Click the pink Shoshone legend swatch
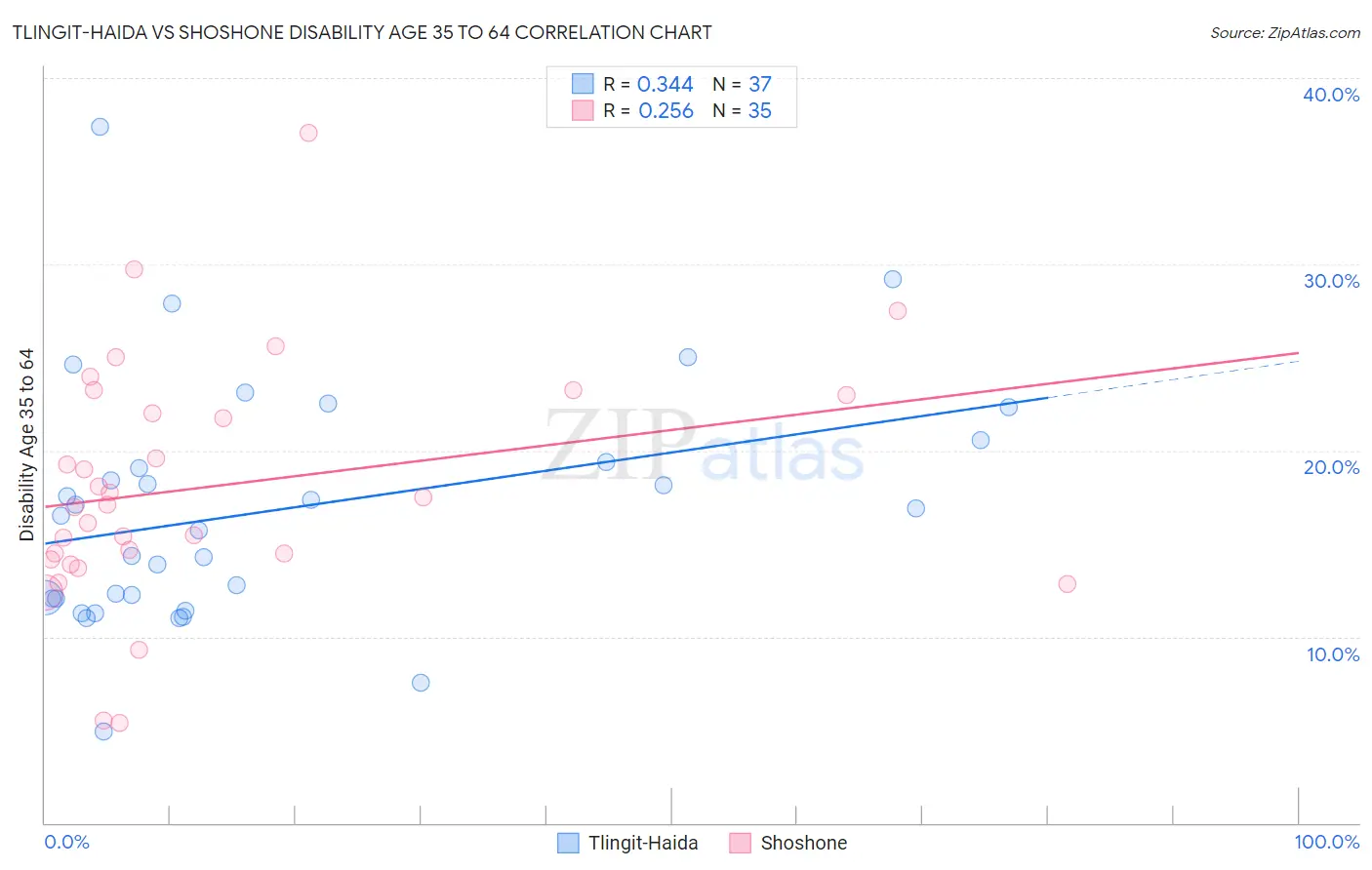 [x=740, y=843]
